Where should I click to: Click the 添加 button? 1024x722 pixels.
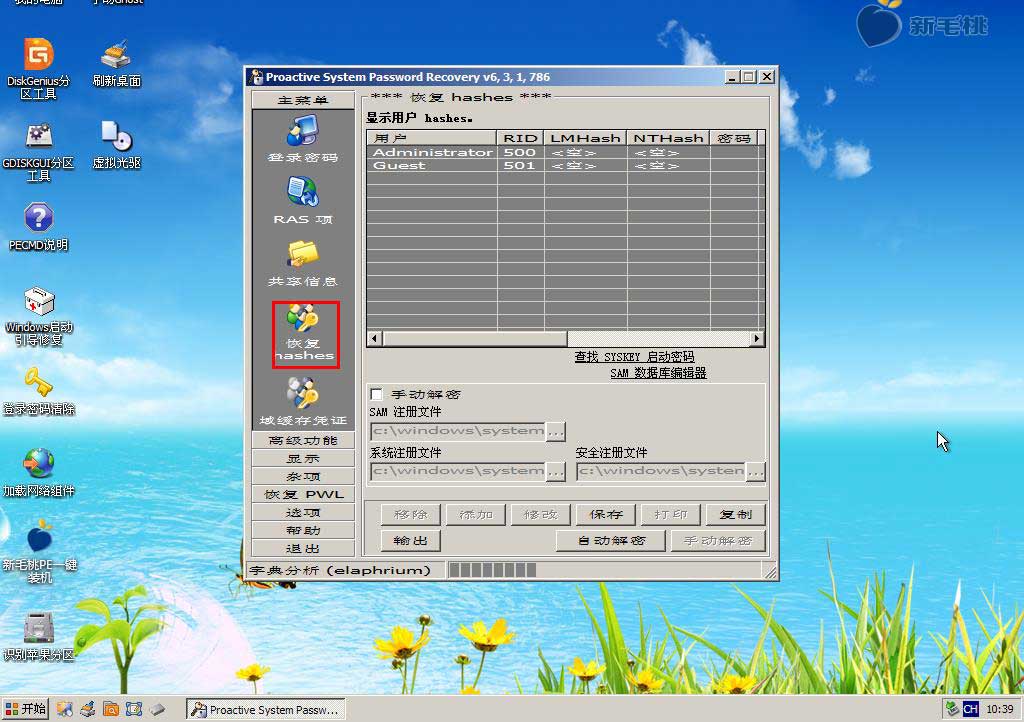point(476,514)
